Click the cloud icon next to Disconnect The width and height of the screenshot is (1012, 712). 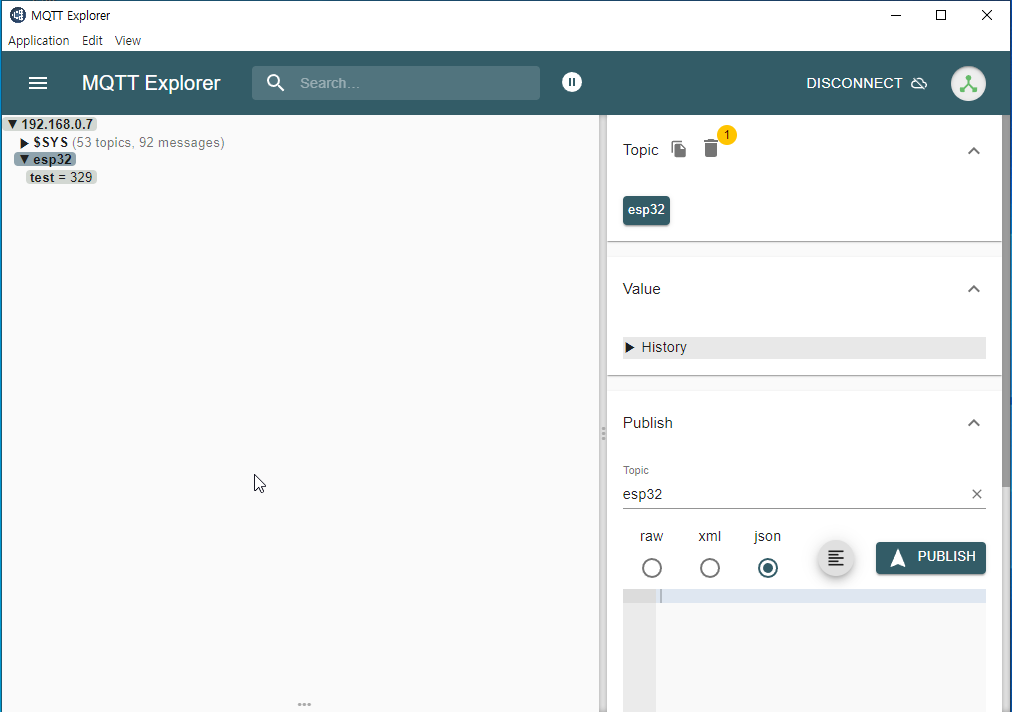(x=919, y=83)
